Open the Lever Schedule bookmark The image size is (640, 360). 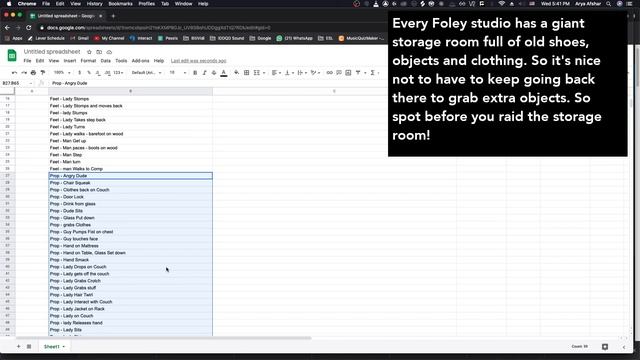(46, 38)
